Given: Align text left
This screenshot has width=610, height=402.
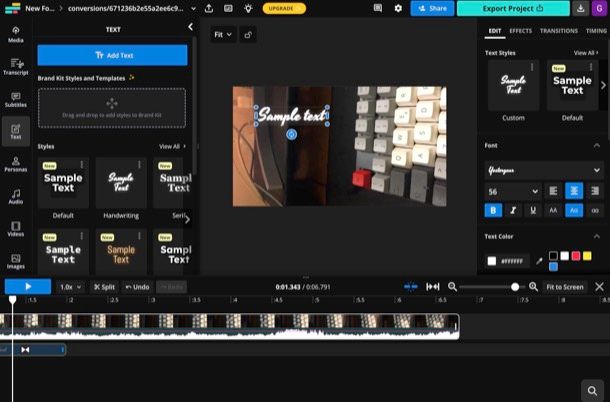Looking at the screenshot, I should pos(553,191).
